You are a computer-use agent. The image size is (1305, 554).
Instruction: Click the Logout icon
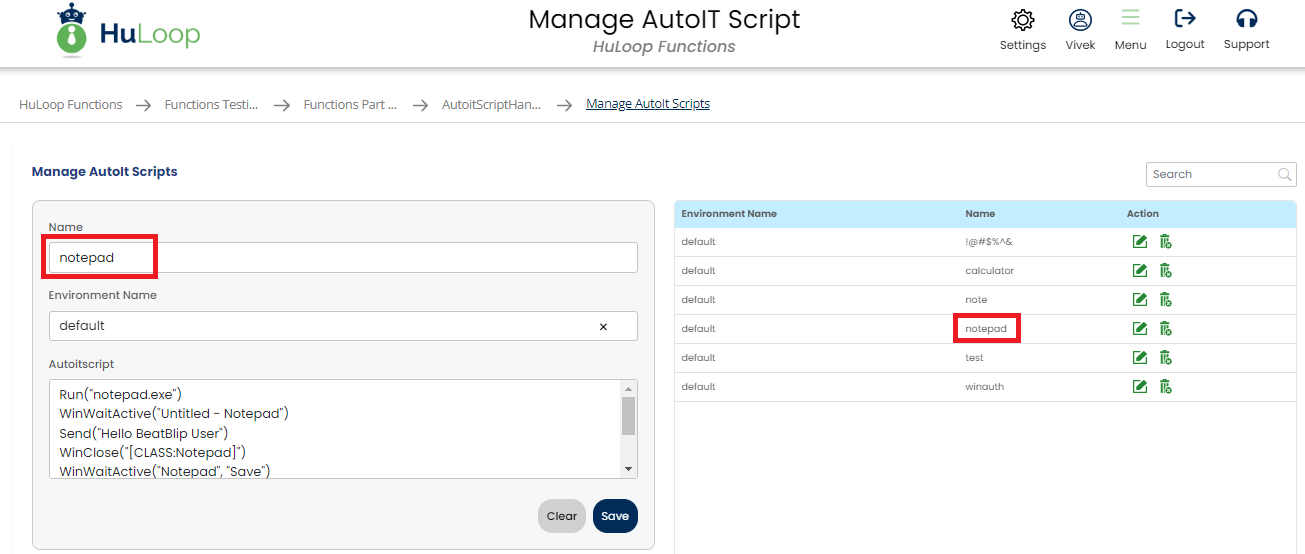tap(1185, 18)
